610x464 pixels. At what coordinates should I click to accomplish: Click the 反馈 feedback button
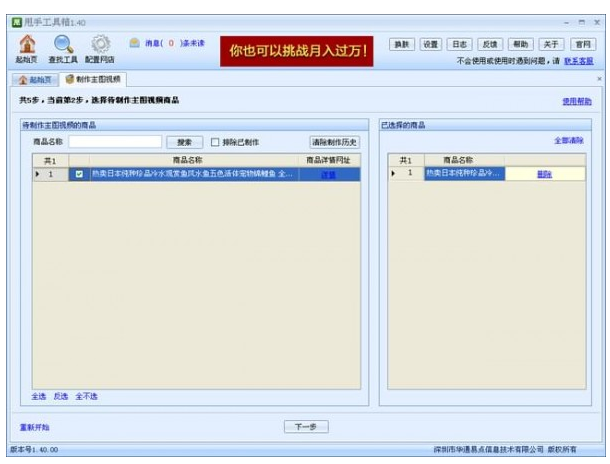490,44
